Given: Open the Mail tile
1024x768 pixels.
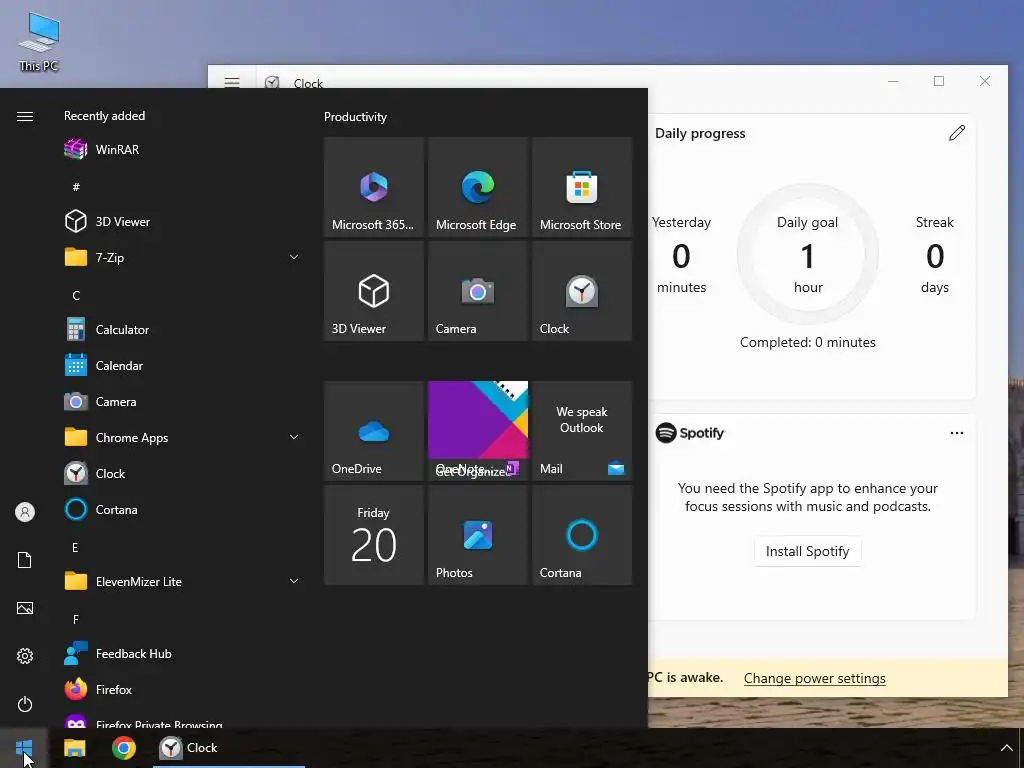Looking at the screenshot, I should pos(581,431).
